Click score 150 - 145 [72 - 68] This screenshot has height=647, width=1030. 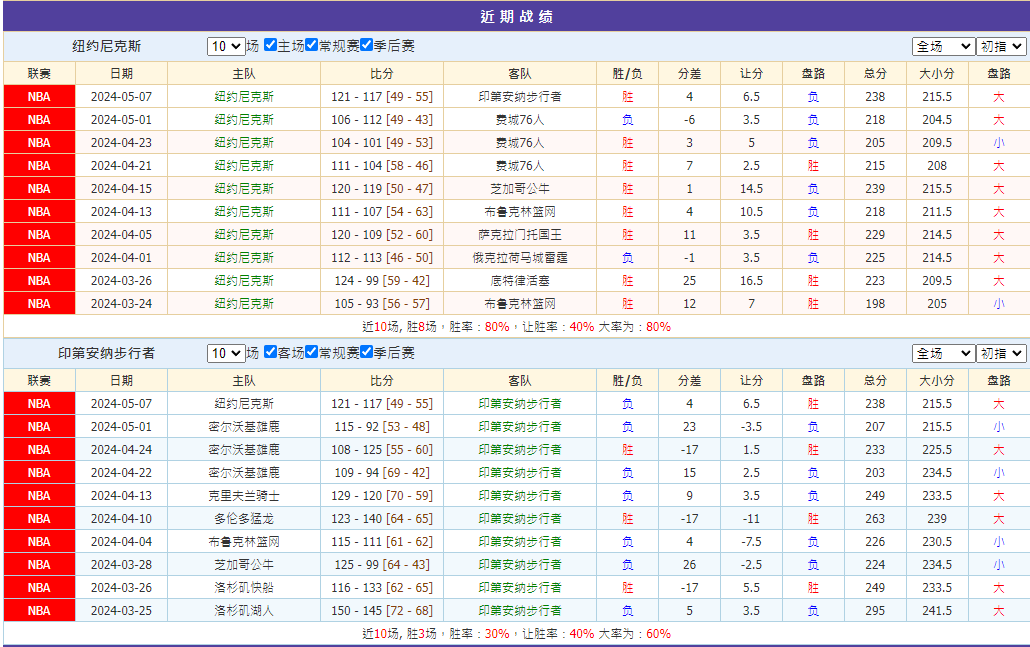(382, 610)
